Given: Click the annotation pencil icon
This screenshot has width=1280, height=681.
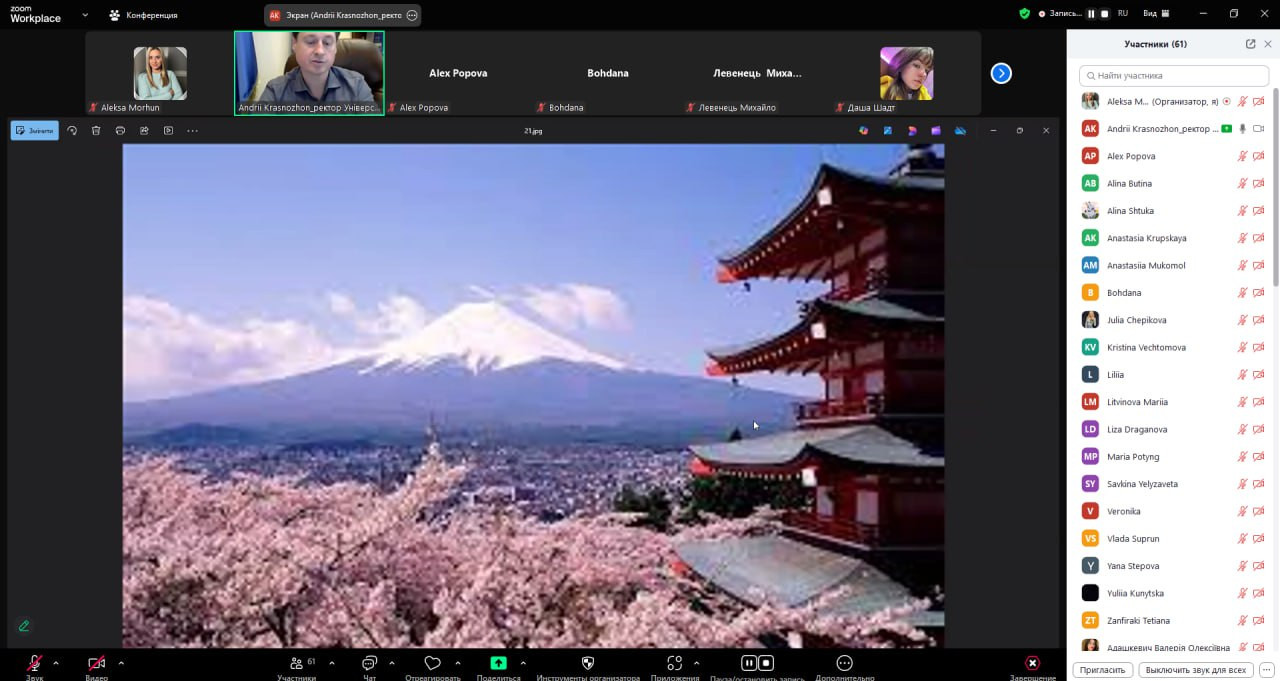Looking at the screenshot, I should point(24,626).
